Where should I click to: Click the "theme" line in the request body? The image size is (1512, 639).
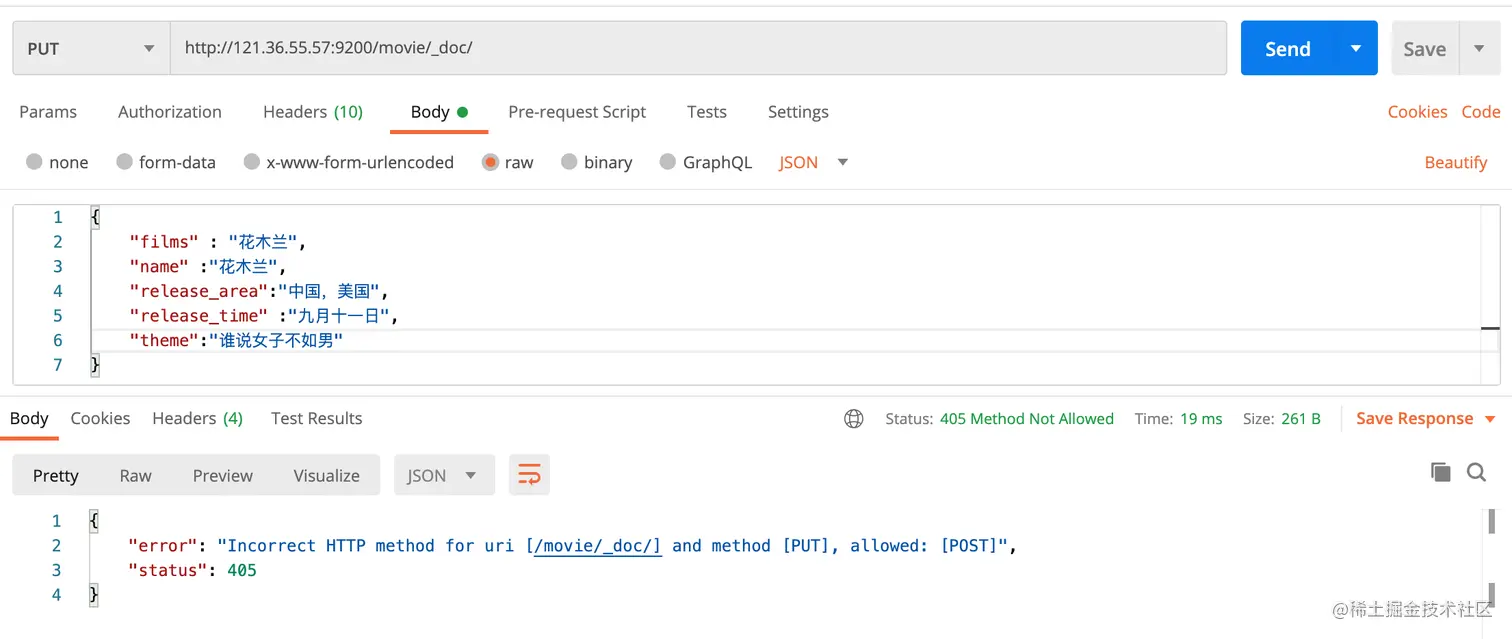[x=236, y=340]
